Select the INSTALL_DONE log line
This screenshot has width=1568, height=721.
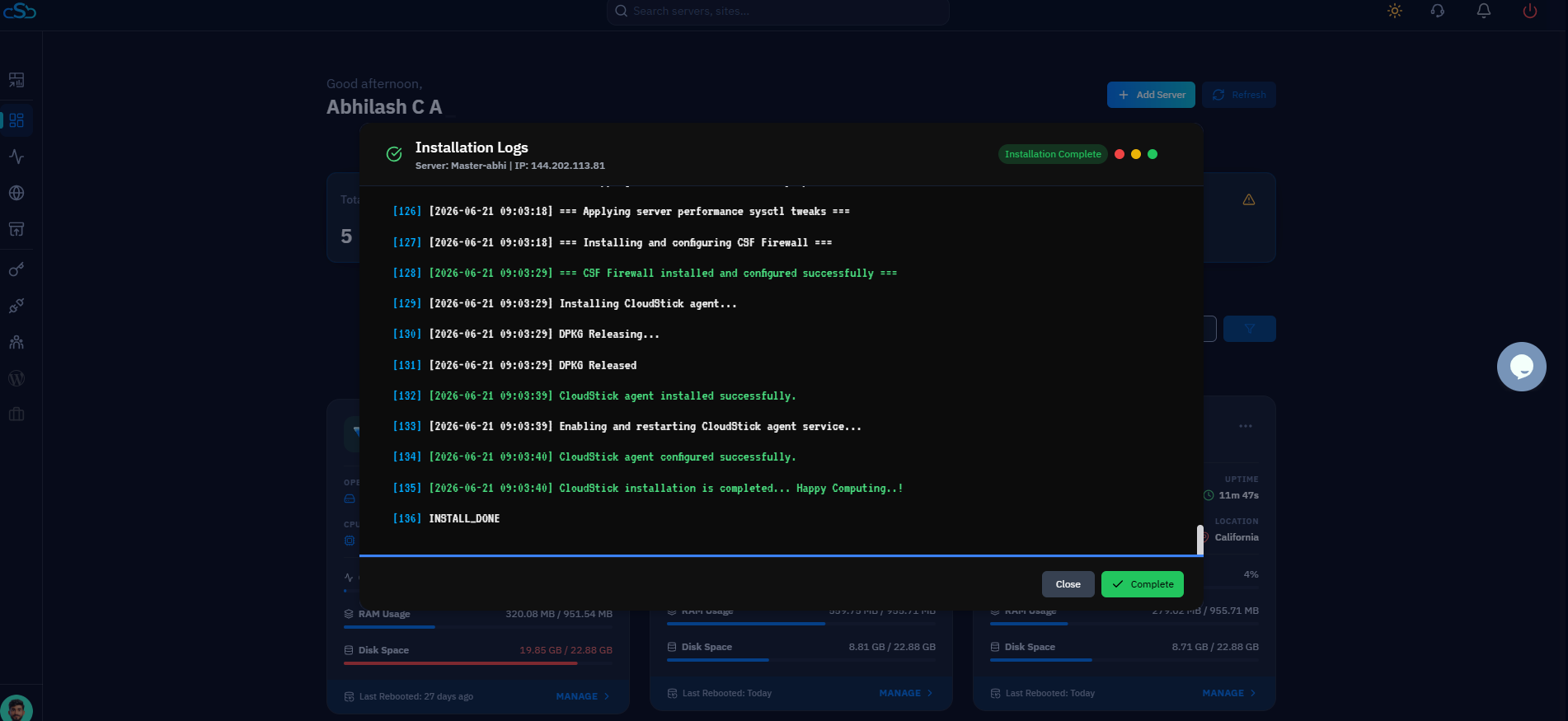[x=446, y=519]
